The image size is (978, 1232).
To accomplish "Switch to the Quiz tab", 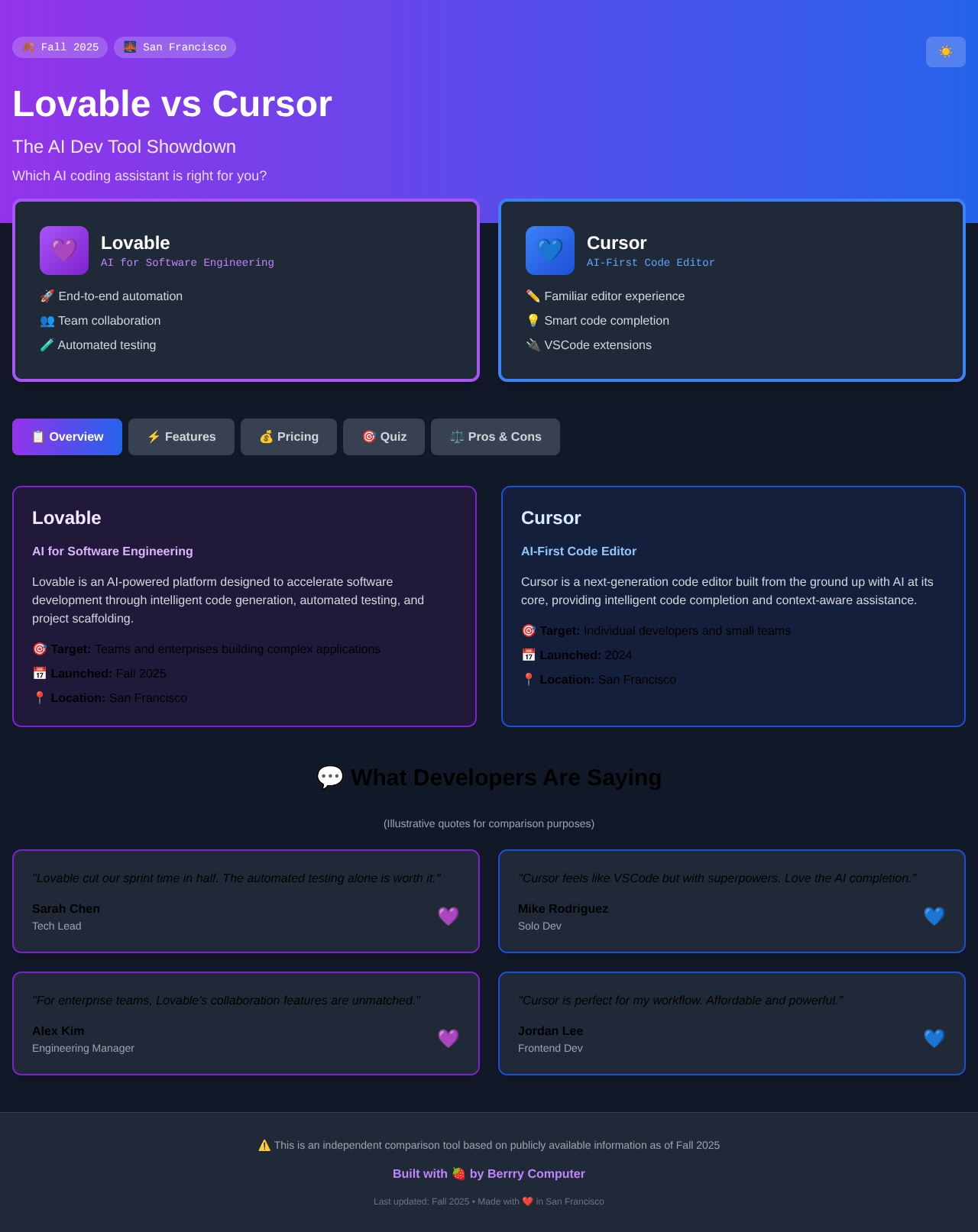I will click(384, 437).
